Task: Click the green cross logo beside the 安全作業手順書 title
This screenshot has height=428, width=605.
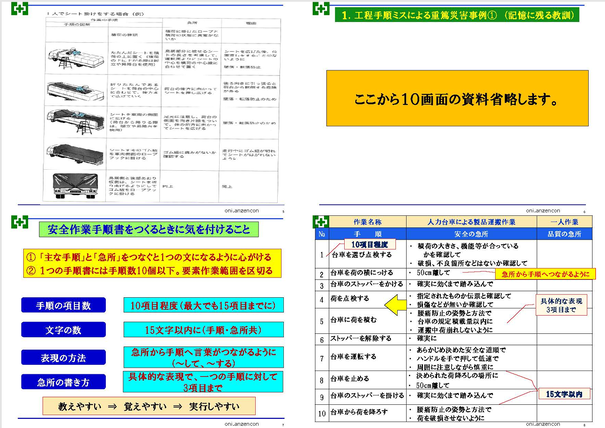Action: pyautogui.click(x=19, y=222)
